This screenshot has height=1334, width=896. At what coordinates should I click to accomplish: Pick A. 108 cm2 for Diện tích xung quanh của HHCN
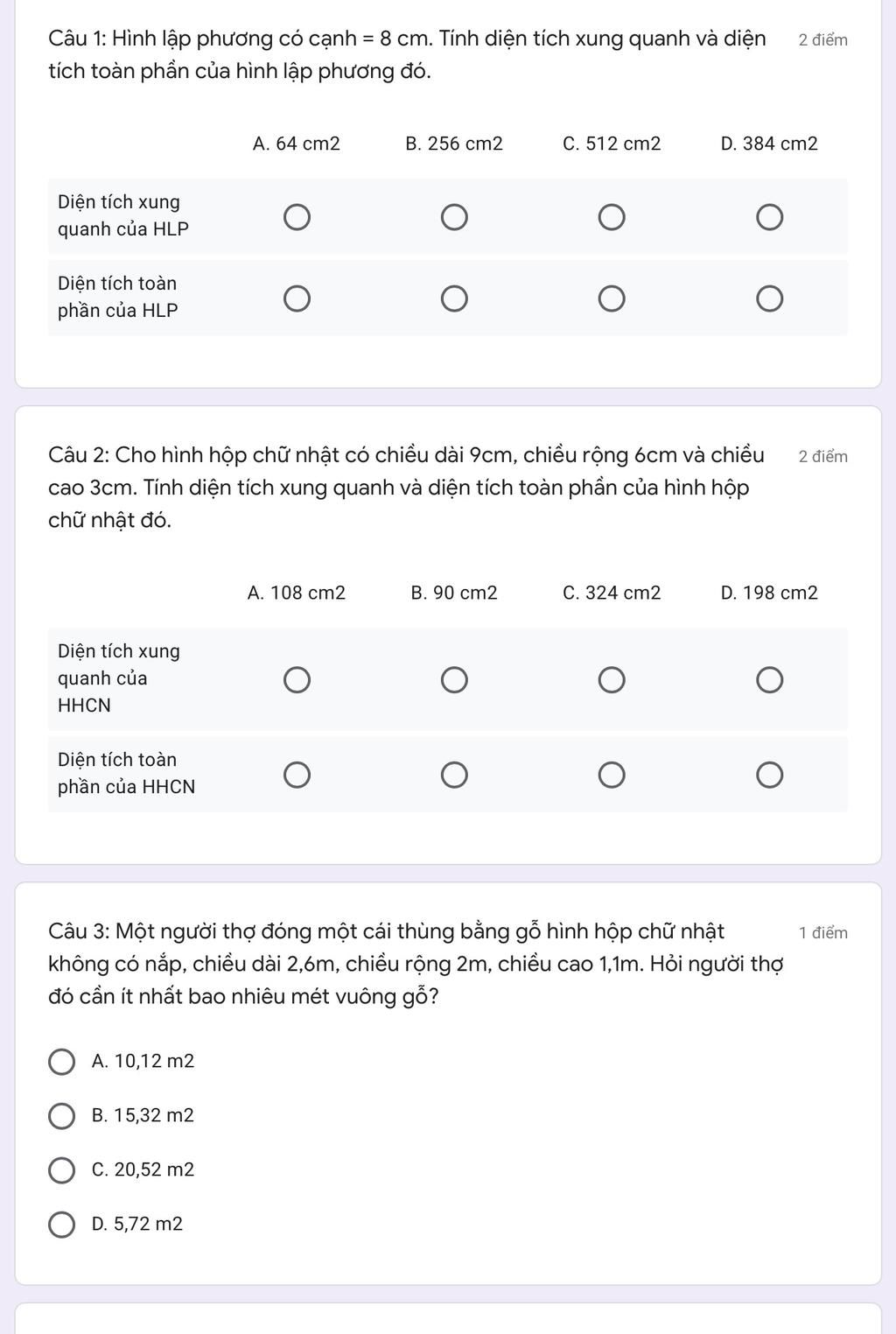296,679
